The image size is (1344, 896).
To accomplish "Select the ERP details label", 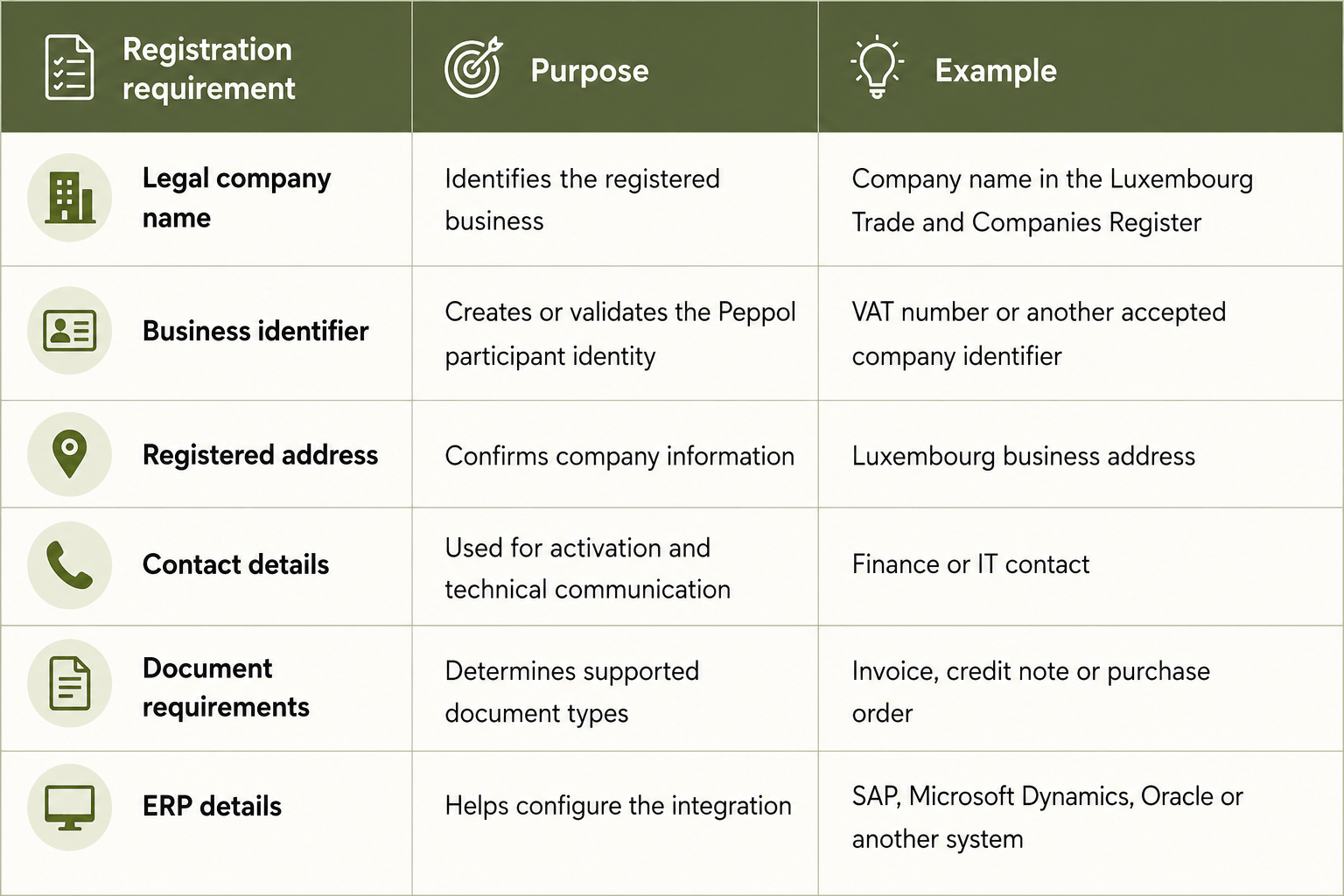I will [x=212, y=806].
